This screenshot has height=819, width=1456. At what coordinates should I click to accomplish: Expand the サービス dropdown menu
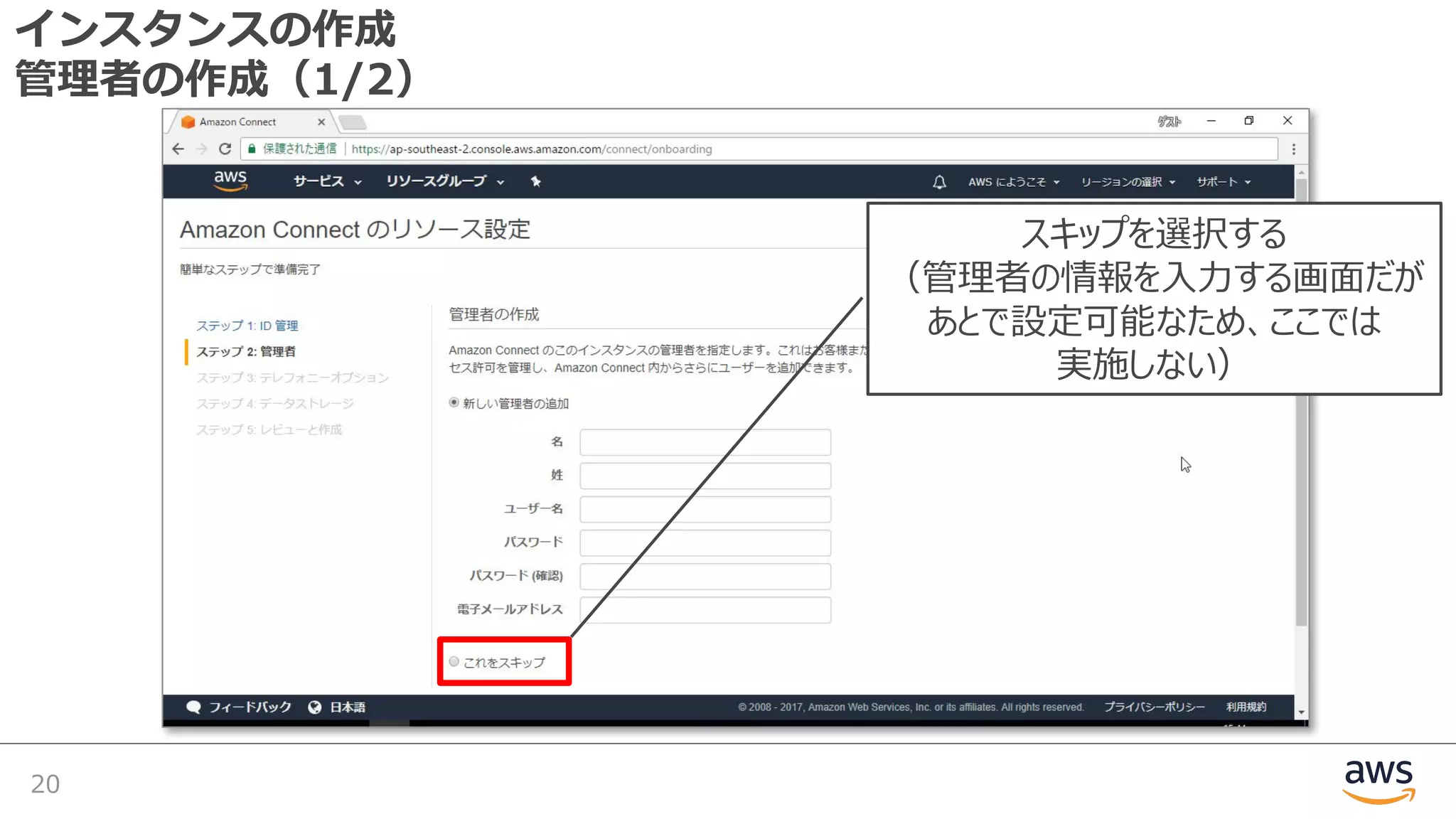(327, 181)
